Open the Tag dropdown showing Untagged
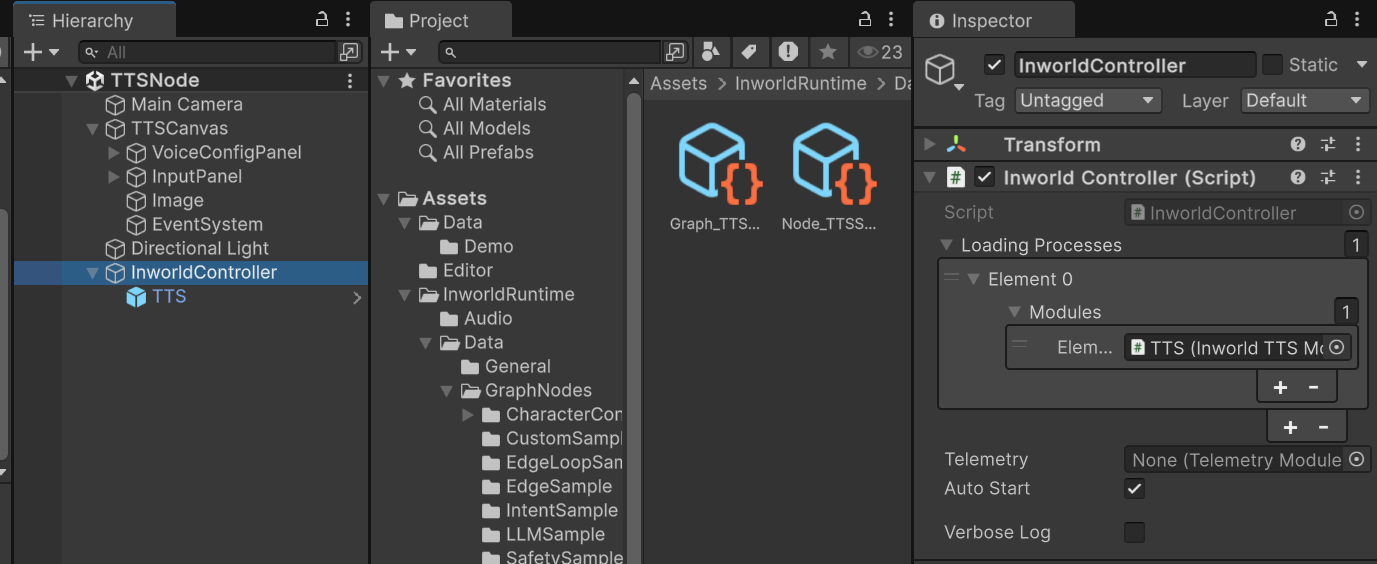Viewport: 1377px width, 564px height. pyautogui.click(x=1088, y=101)
